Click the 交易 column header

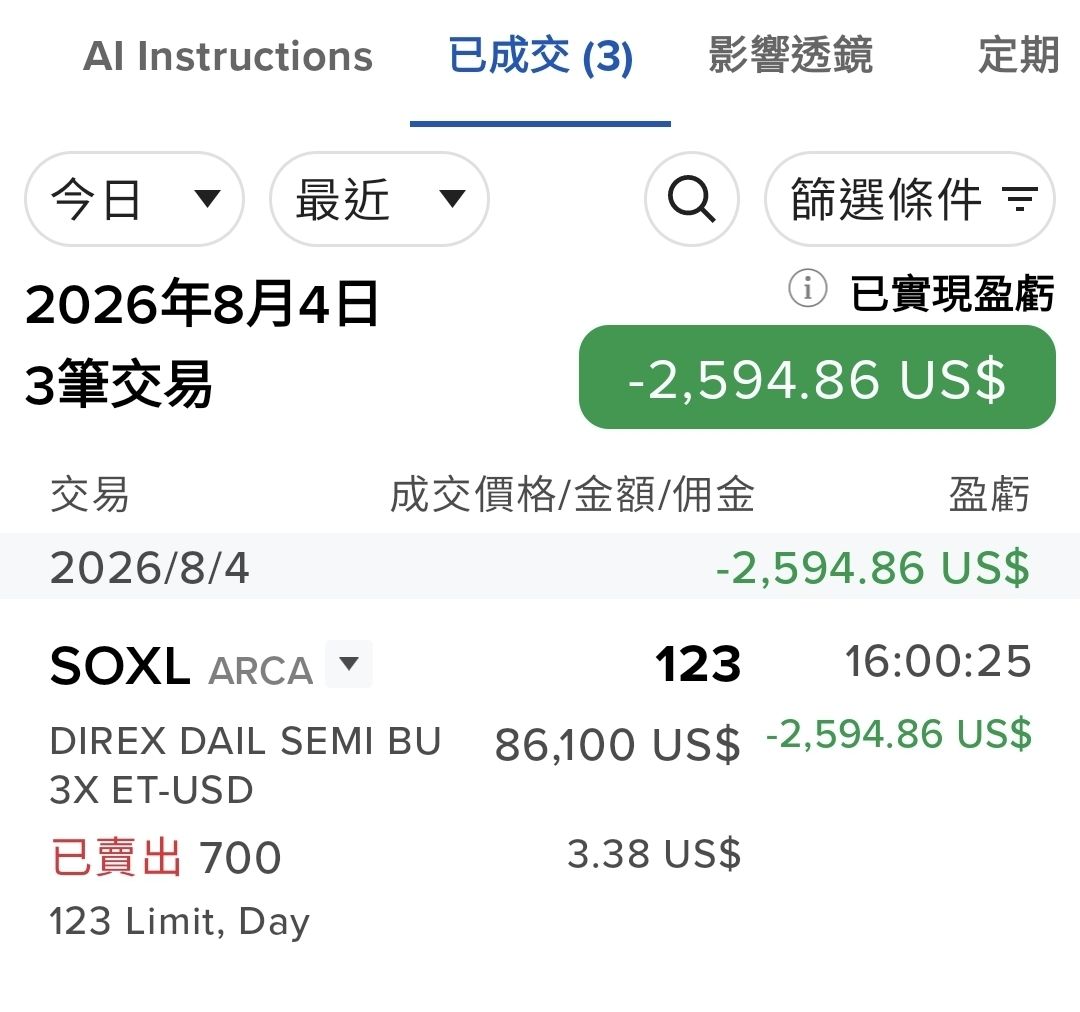(90, 495)
